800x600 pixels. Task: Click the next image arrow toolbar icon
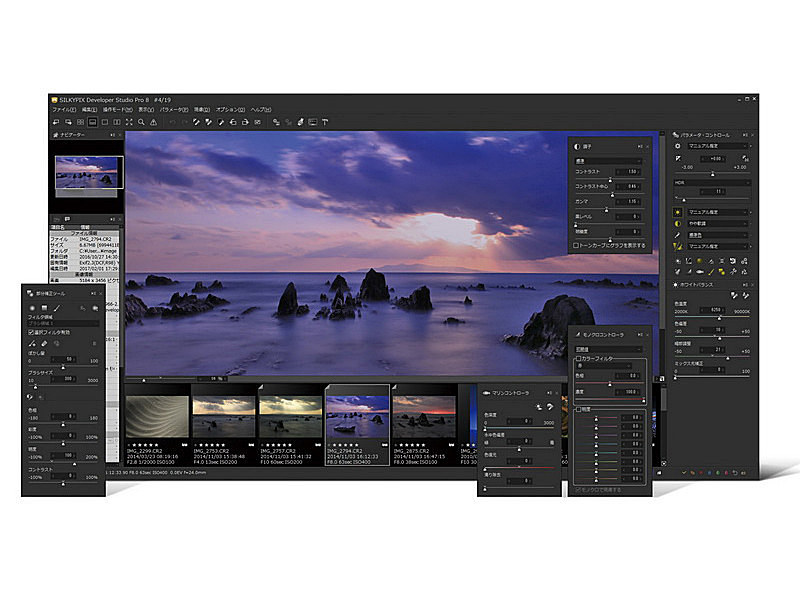tap(68, 122)
